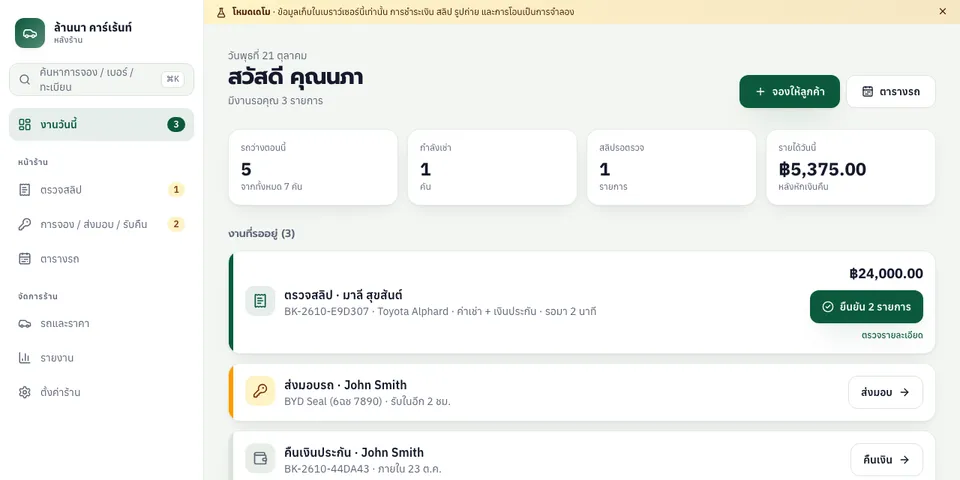Click ส่งมอบรถ · John Smith title
Image resolution: width=960 pixels, height=480 pixels.
(345, 385)
